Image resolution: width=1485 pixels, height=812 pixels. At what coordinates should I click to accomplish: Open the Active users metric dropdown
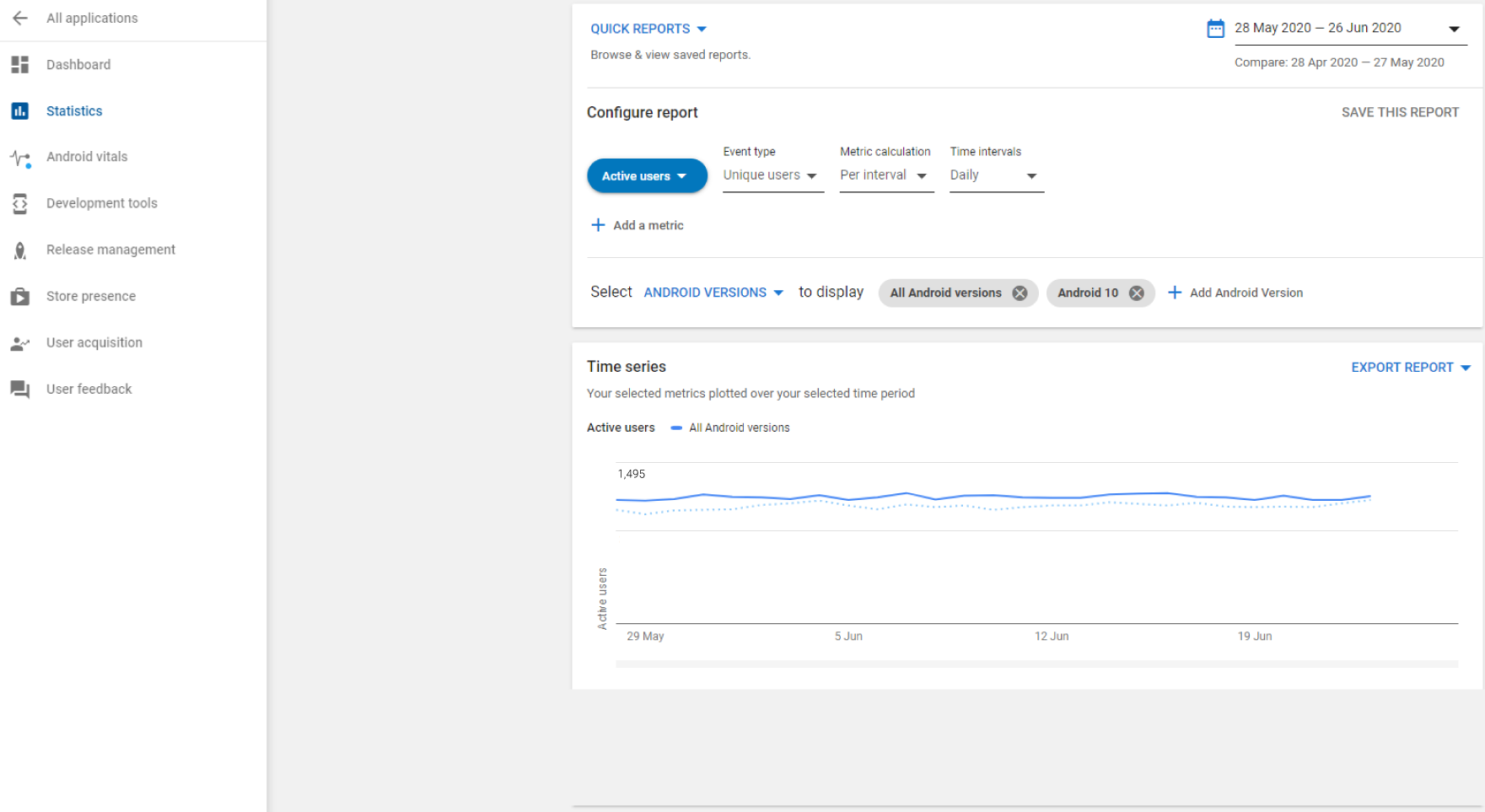click(x=646, y=175)
